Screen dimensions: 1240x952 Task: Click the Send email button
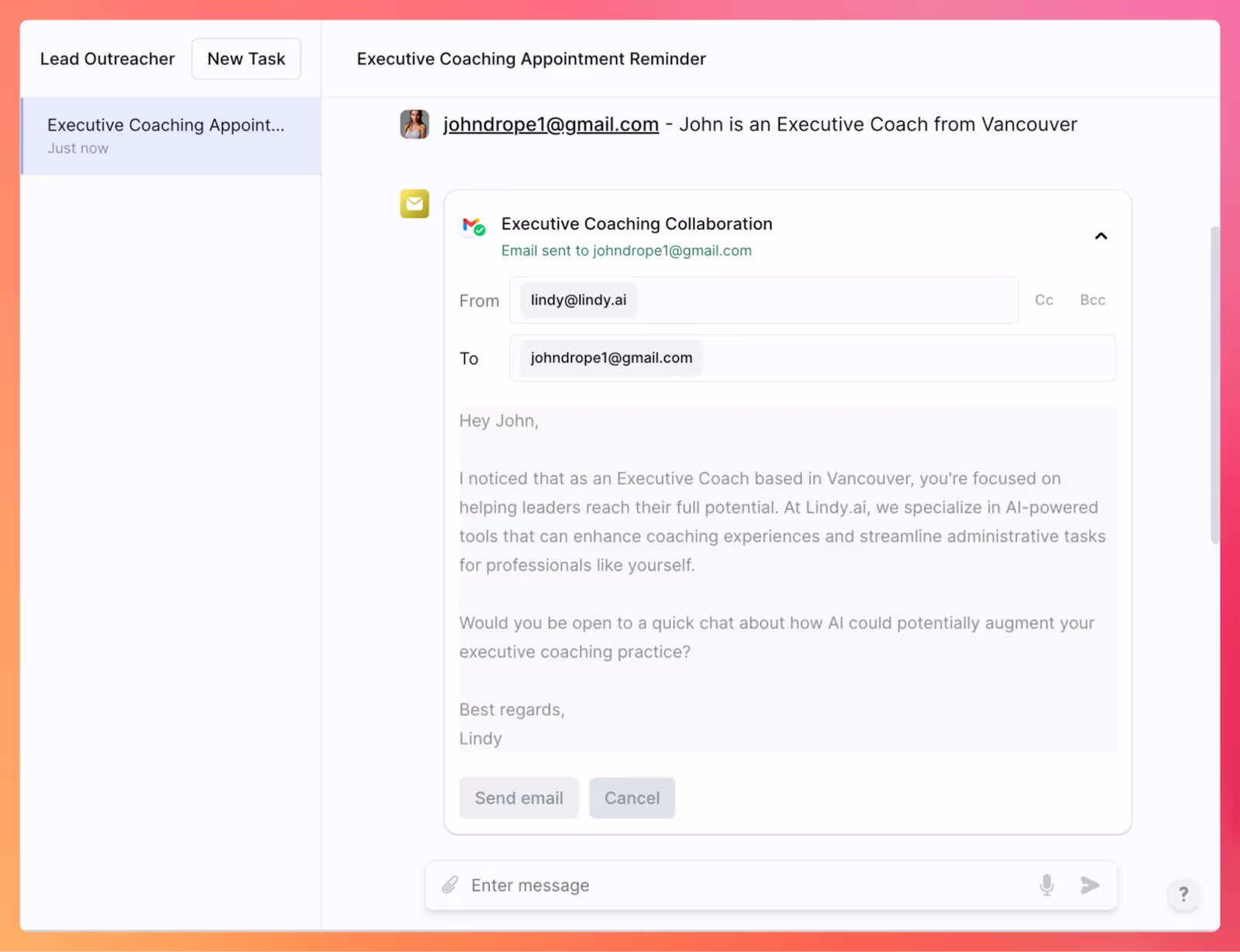[x=519, y=798]
